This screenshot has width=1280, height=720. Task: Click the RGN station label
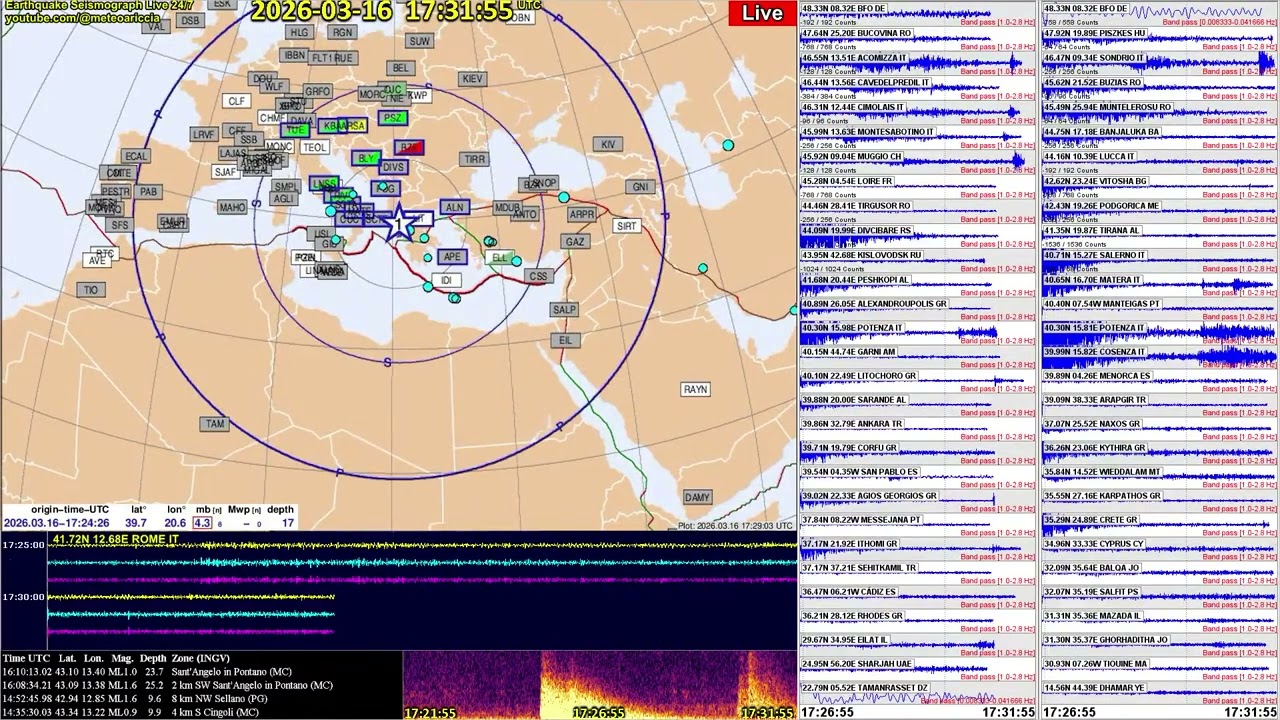[x=343, y=32]
